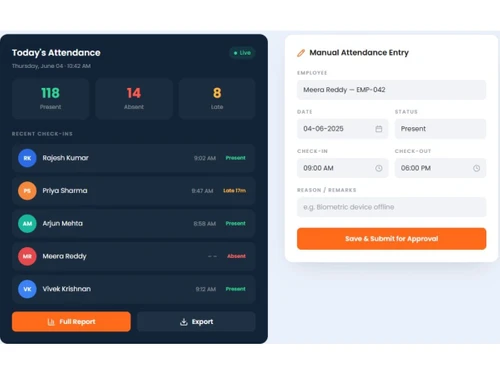Viewport: 500px width, 375px height.
Task: Click the Late 17m status label
Action: [234, 191]
